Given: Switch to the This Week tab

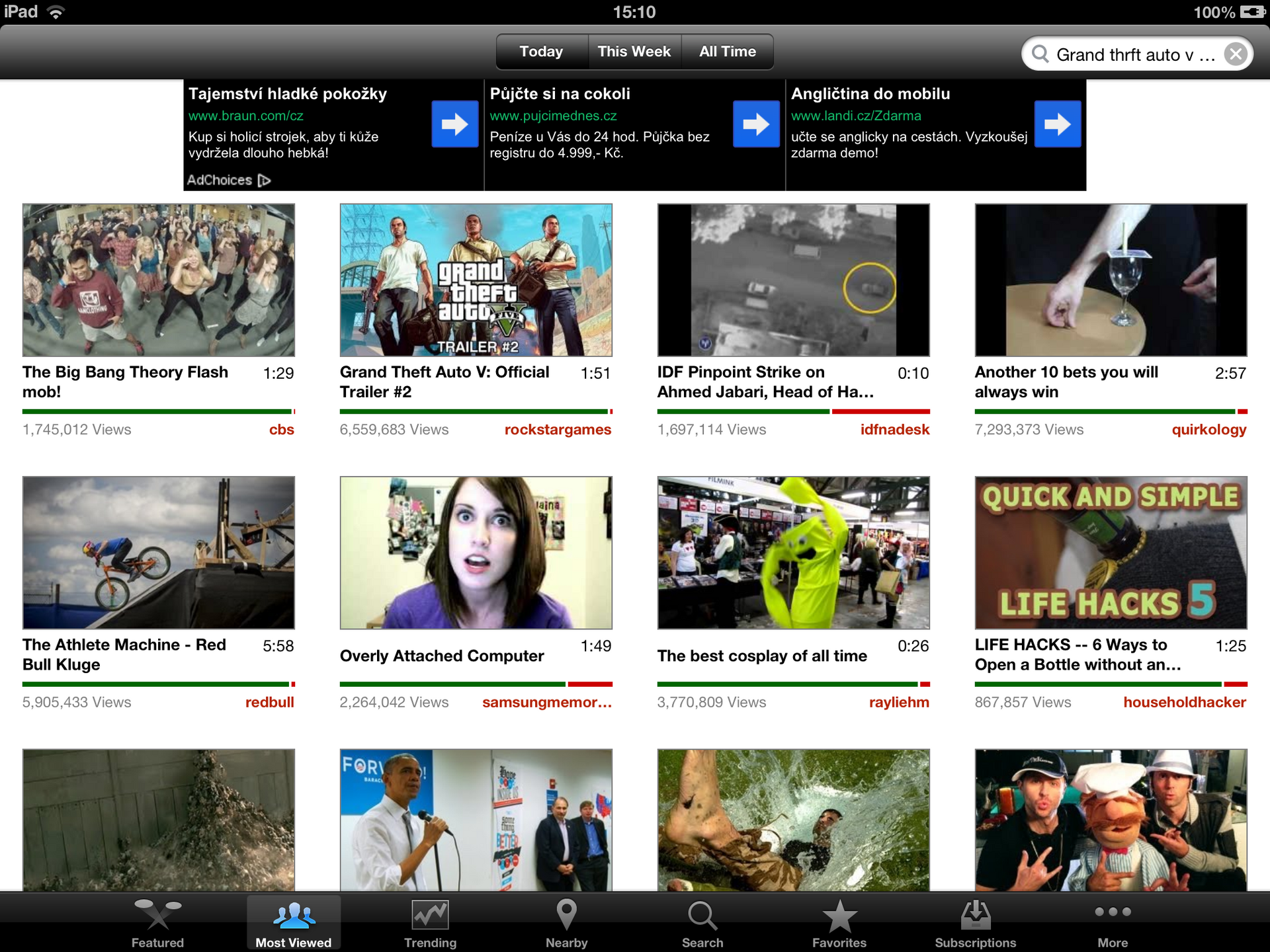Looking at the screenshot, I should pyautogui.click(x=634, y=51).
